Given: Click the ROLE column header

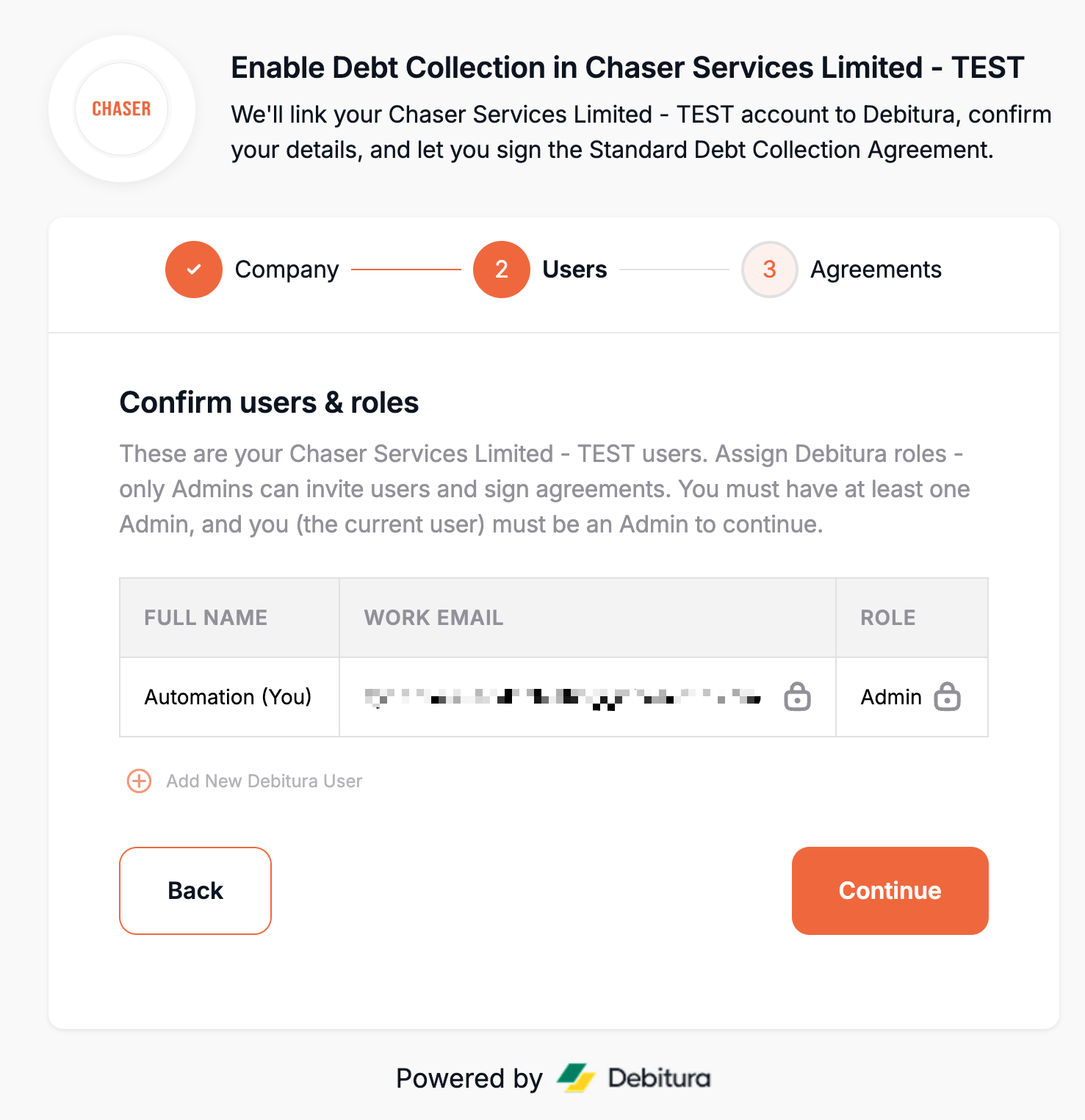Looking at the screenshot, I should tap(888, 618).
